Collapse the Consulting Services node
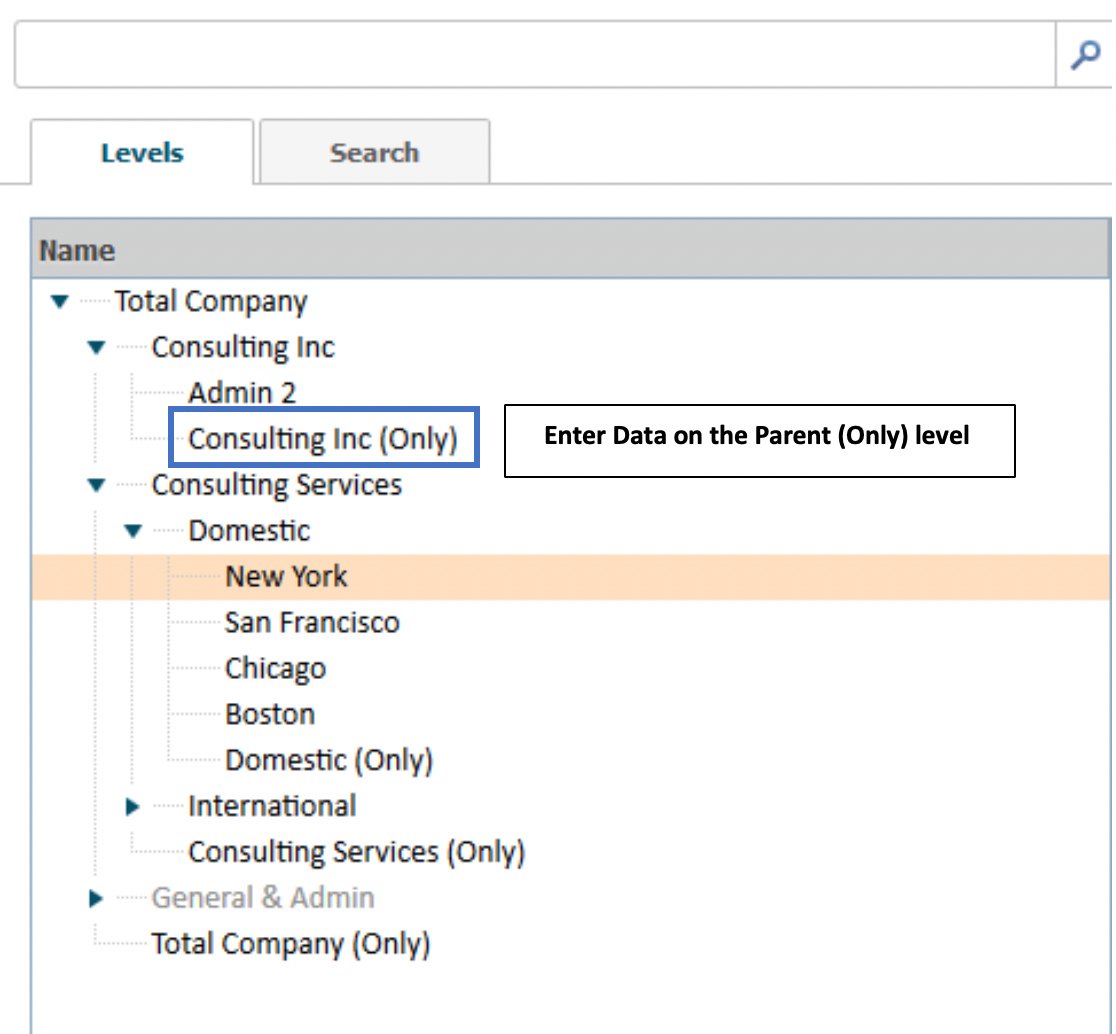 (x=96, y=485)
